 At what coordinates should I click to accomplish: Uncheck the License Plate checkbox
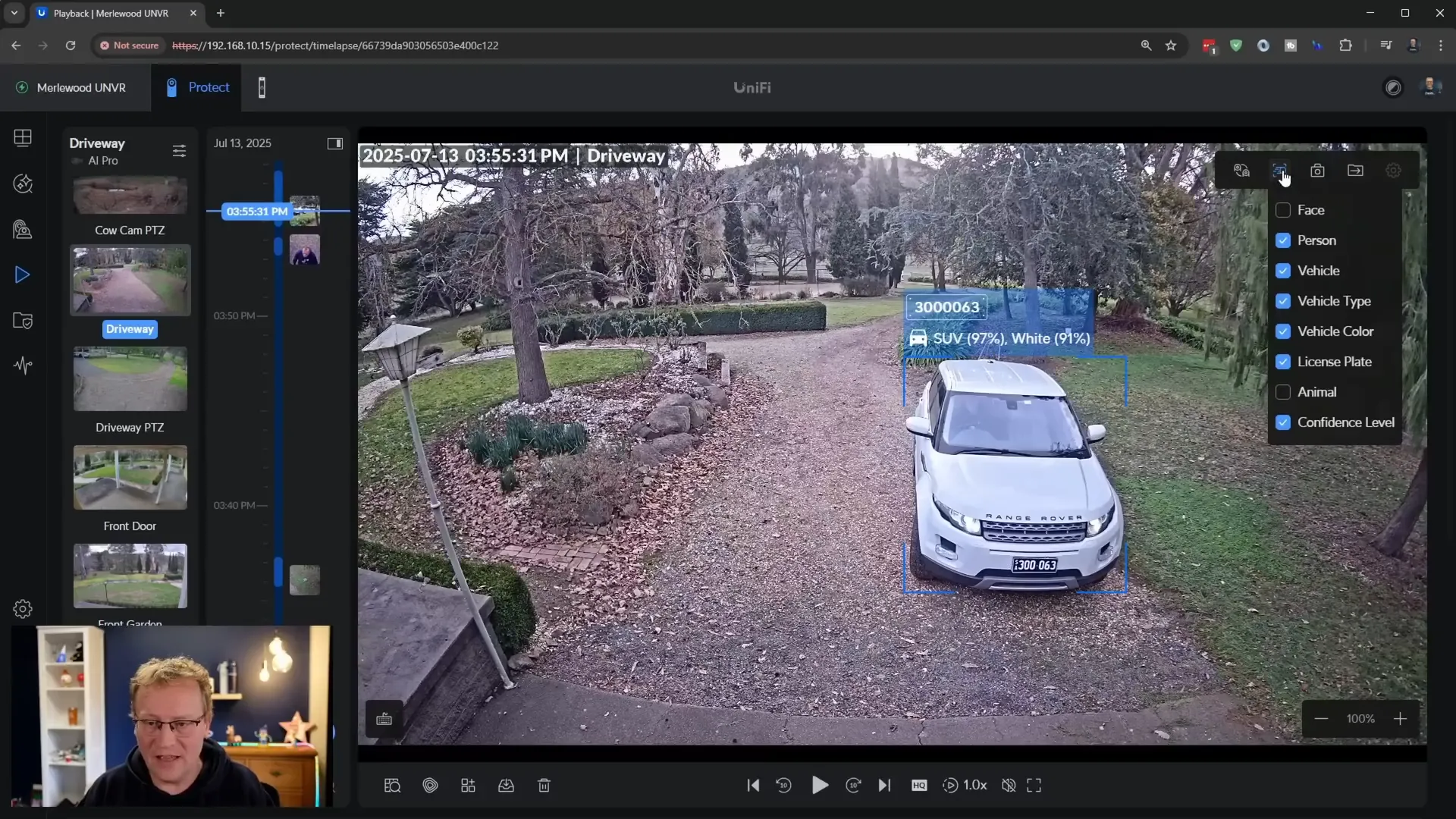click(x=1283, y=362)
